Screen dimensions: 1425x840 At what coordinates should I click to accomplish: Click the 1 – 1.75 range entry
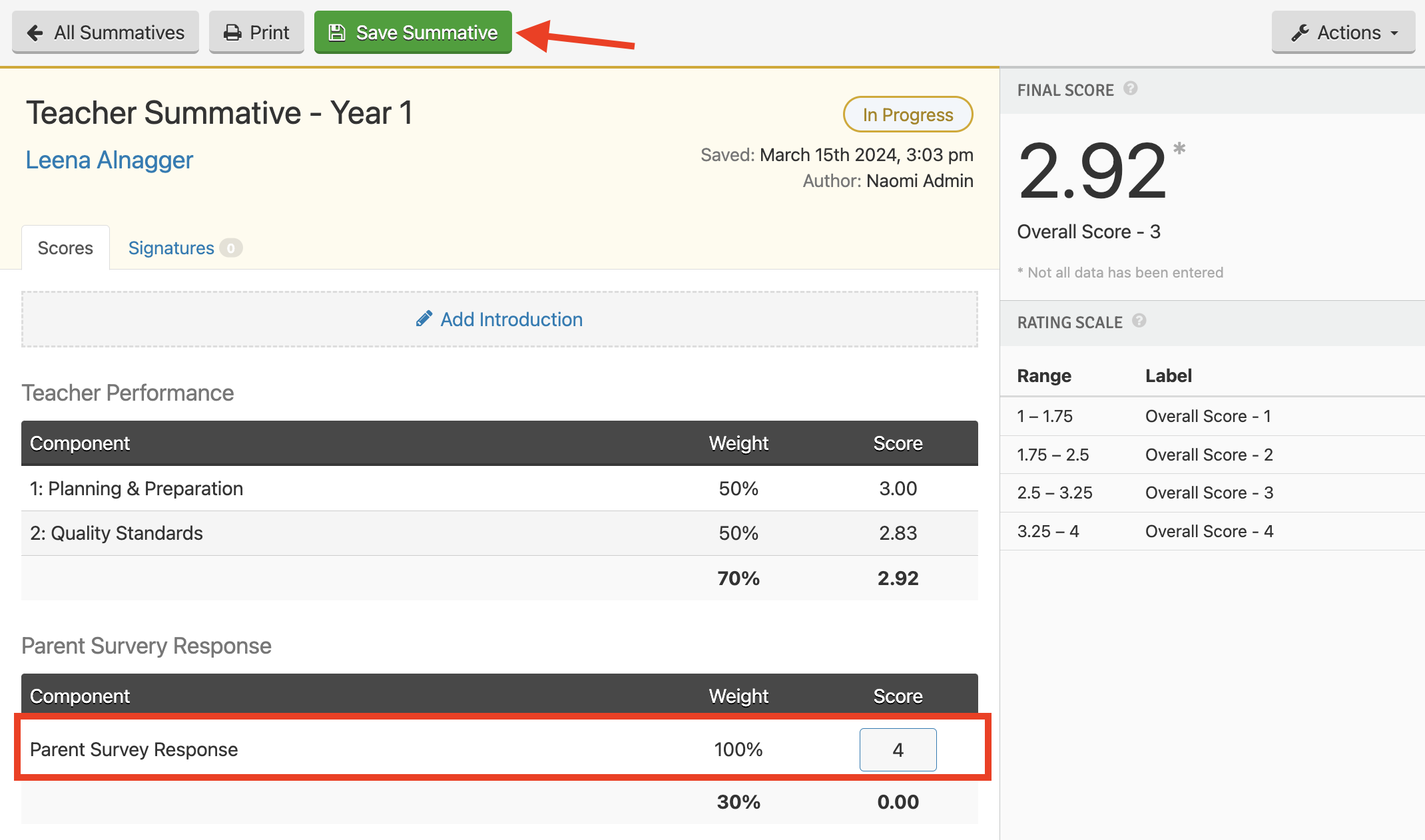[1045, 416]
